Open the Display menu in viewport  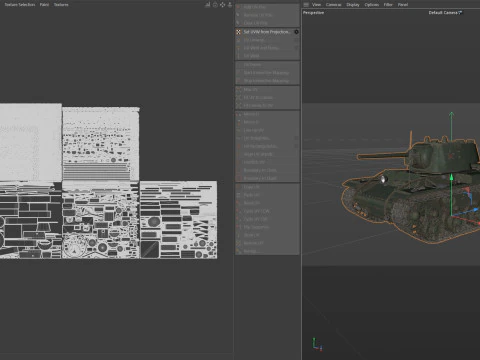point(353,5)
